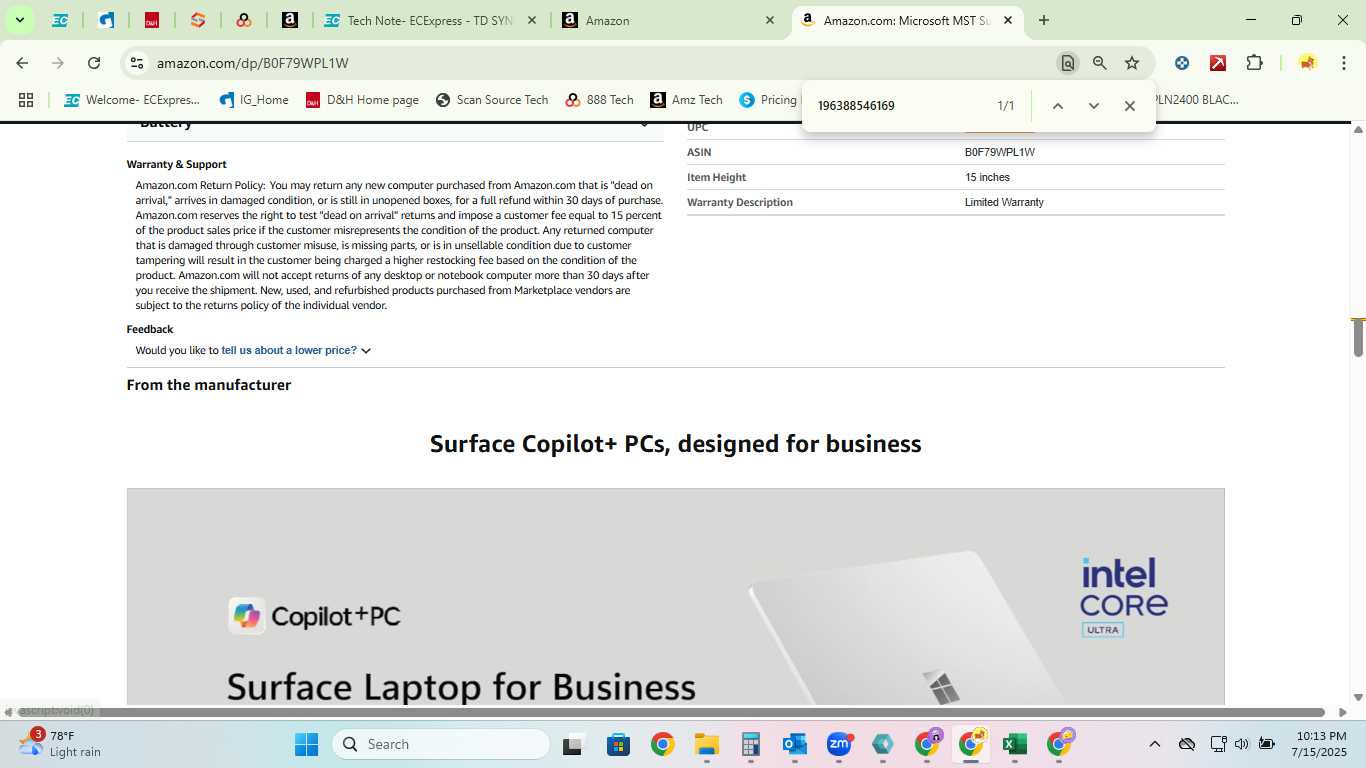This screenshot has width=1366, height=768.
Task: Click the Copilot+PC logo in banner
Action: tap(315, 616)
